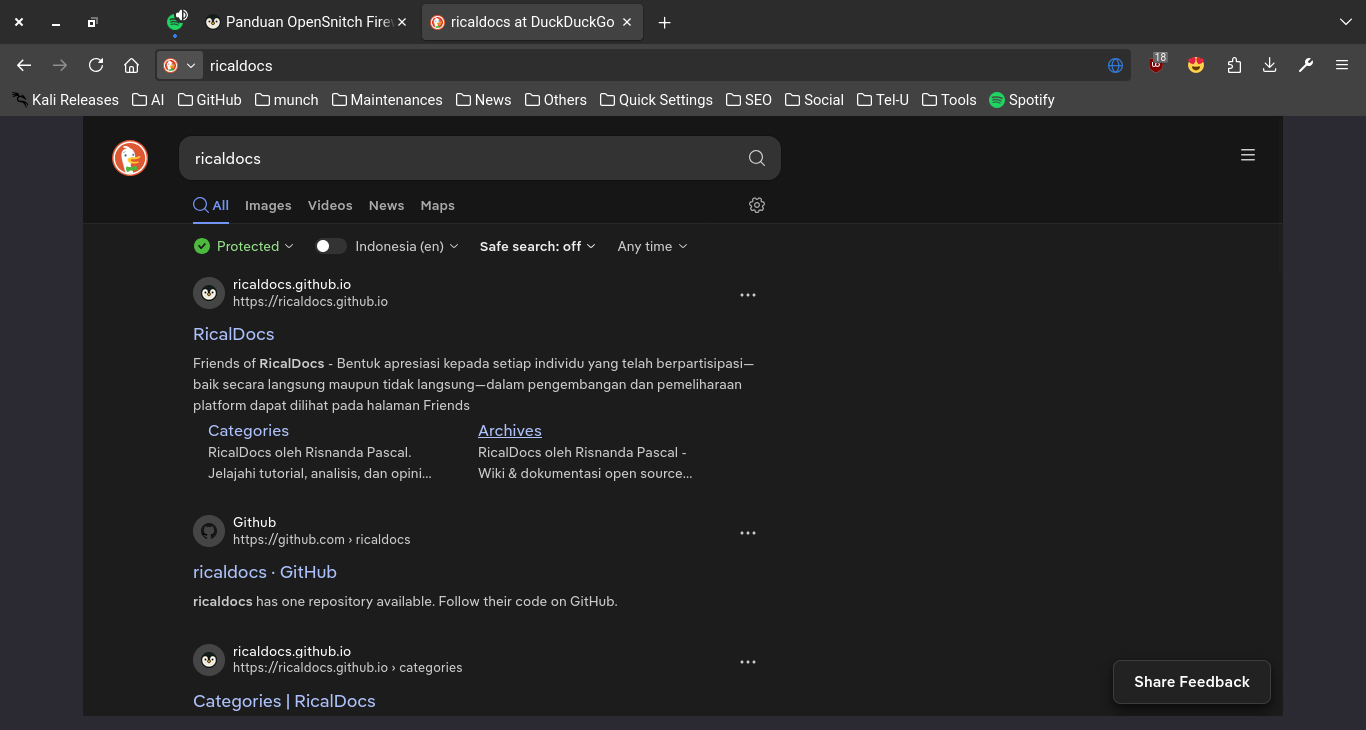
Task: Click the search magnifier icon in search box
Action: [757, 158]
